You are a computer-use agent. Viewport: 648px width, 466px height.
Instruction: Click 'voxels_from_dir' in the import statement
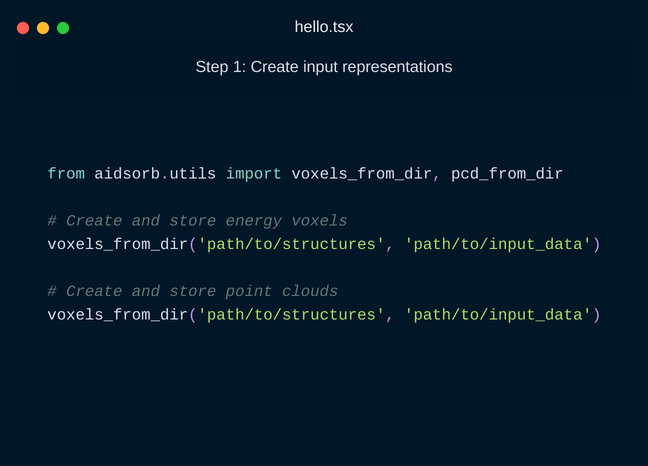click(361, 174)
